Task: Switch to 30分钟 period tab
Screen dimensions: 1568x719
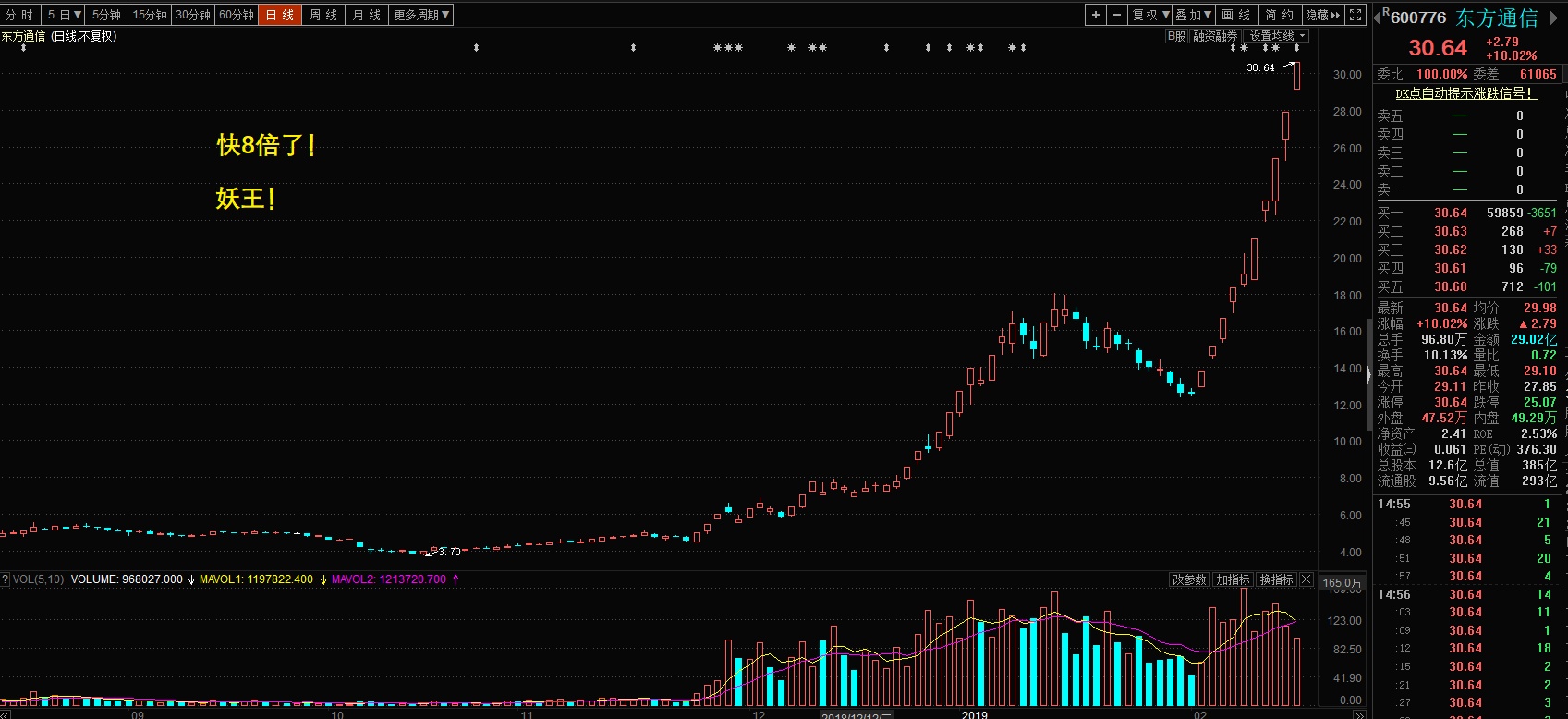Action: (x=193, y=15)
